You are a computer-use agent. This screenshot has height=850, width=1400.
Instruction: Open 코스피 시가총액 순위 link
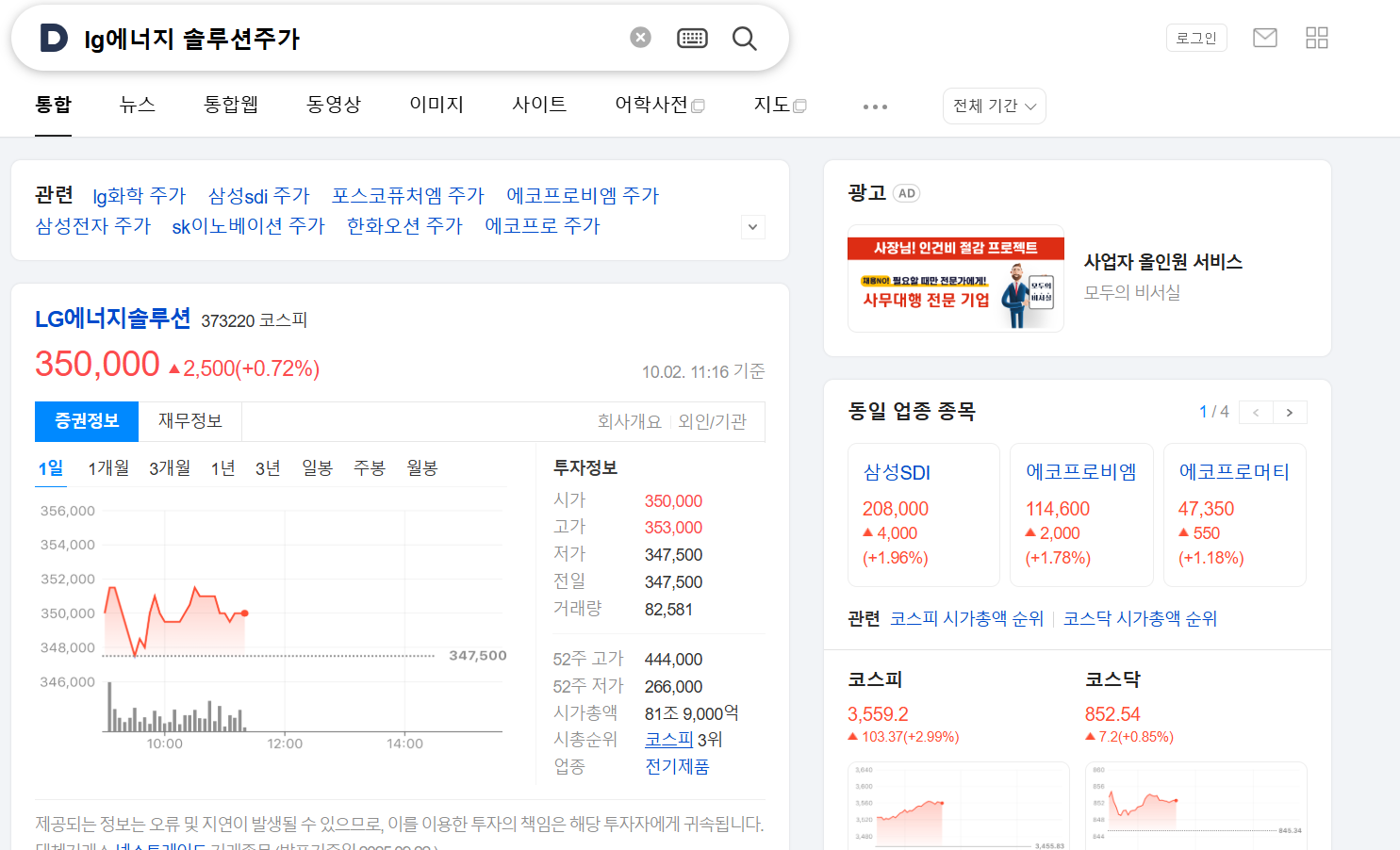966,619
